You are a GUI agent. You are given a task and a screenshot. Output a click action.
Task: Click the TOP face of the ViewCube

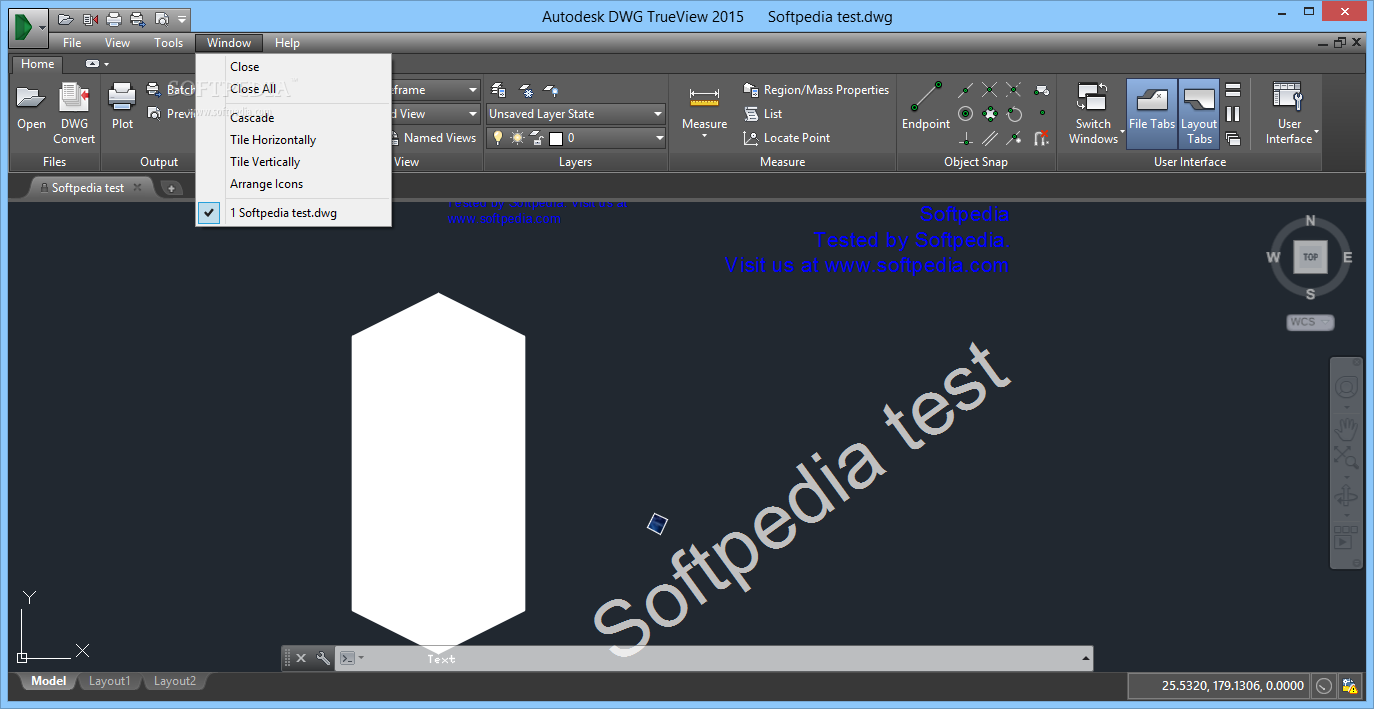[x=1310, y=257]
